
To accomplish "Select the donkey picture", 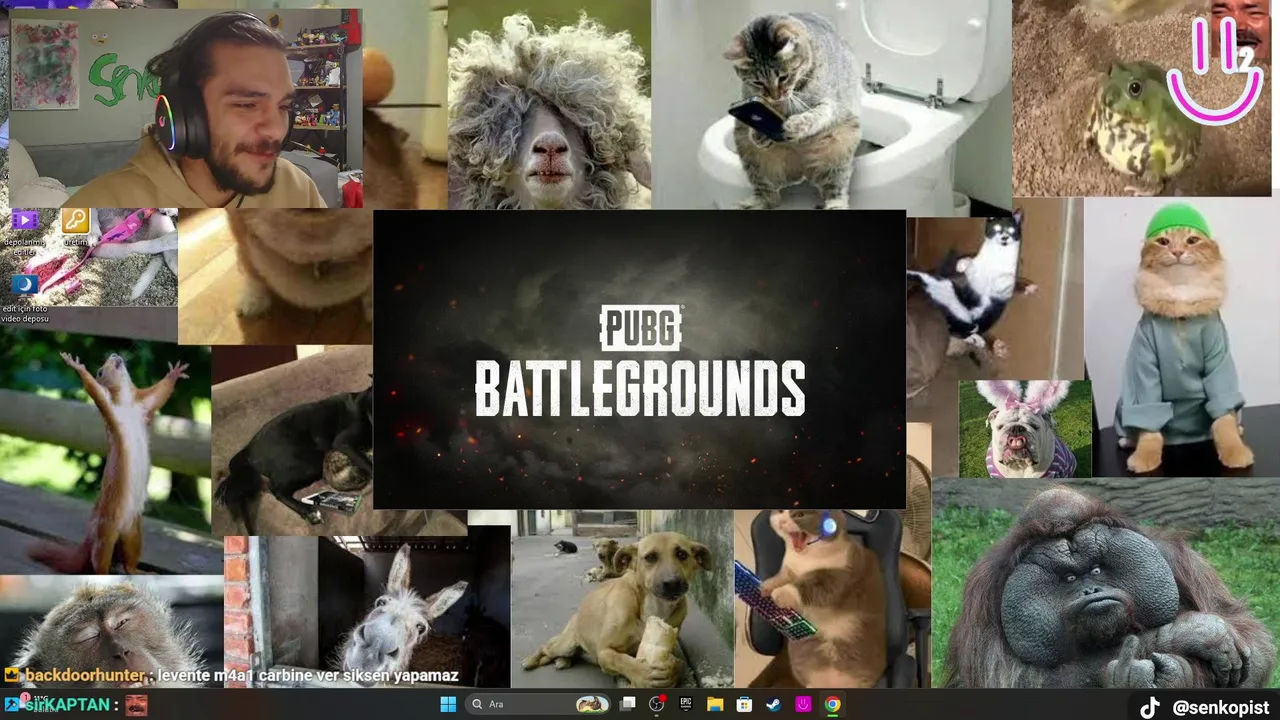I will (367, 612).
